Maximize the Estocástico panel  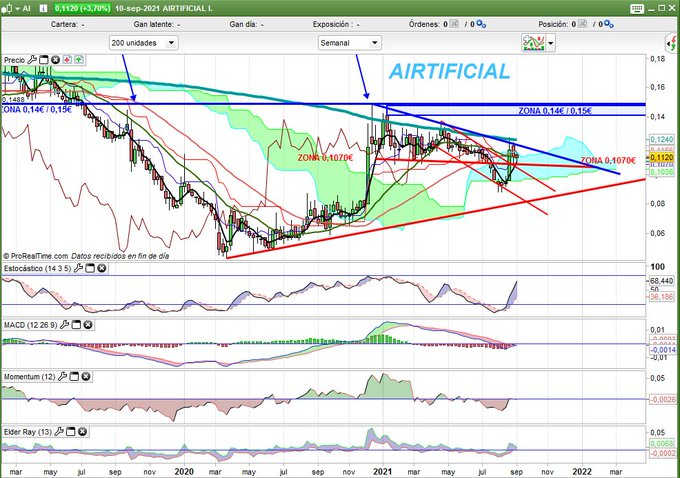(x=90, y=268)
